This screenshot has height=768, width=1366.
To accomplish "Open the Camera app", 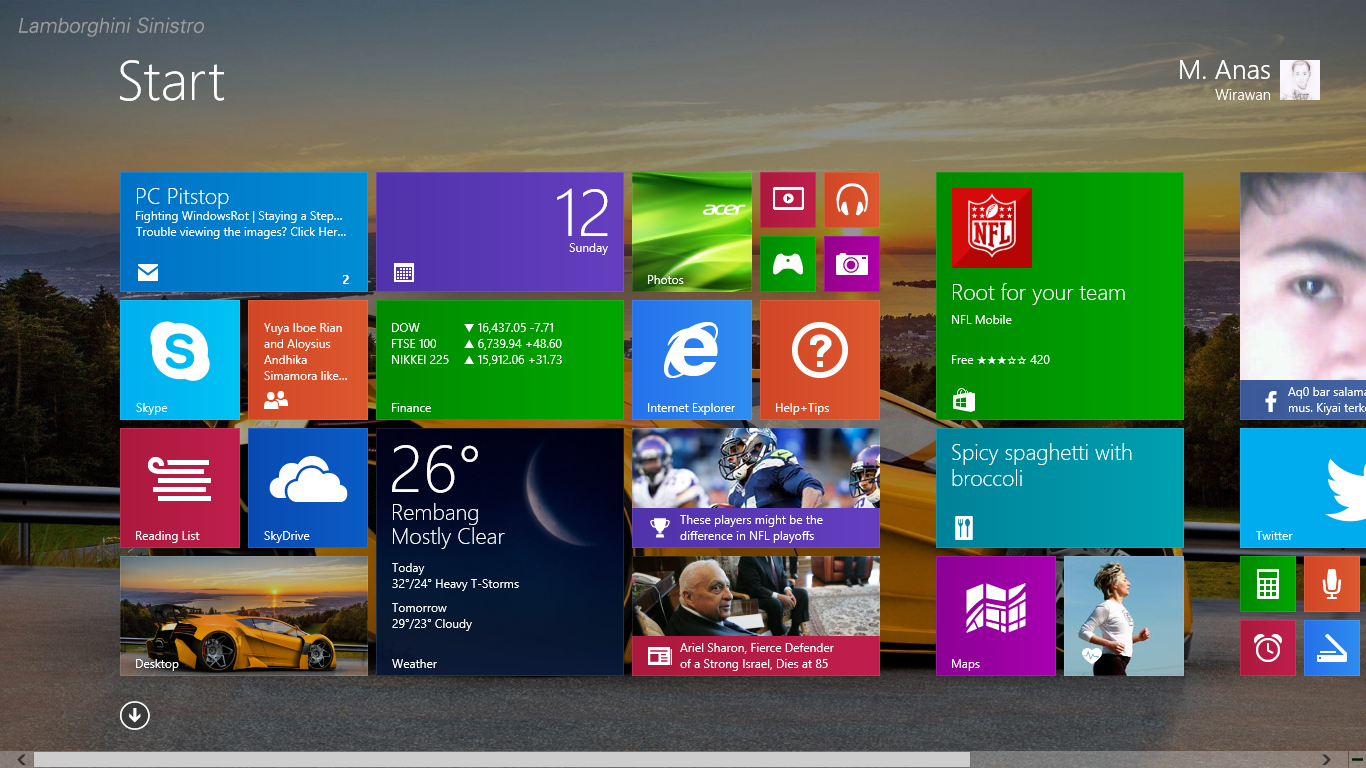I will 851,264.
